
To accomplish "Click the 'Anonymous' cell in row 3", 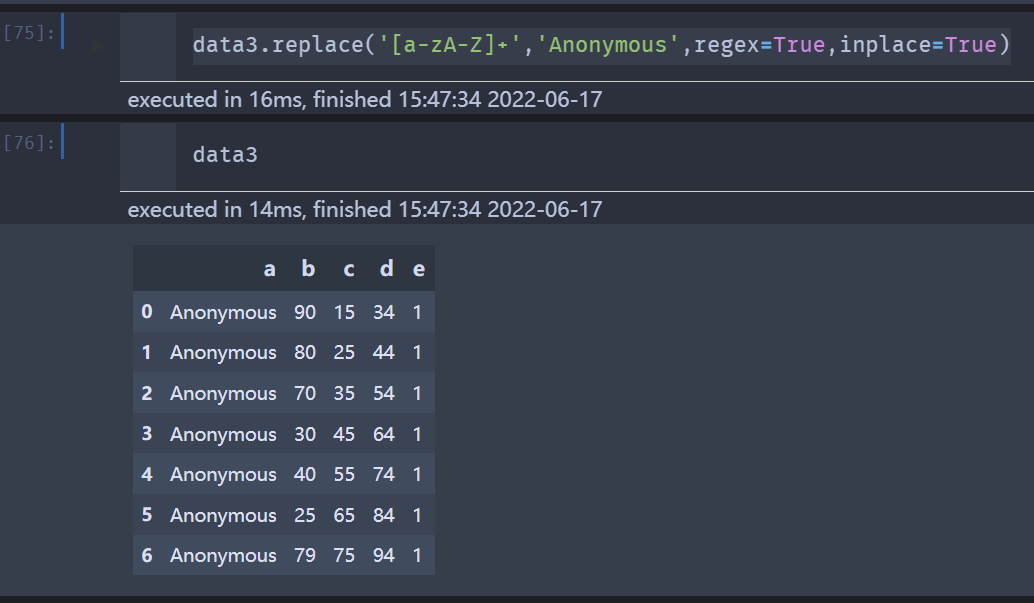I will click(223, 434).
